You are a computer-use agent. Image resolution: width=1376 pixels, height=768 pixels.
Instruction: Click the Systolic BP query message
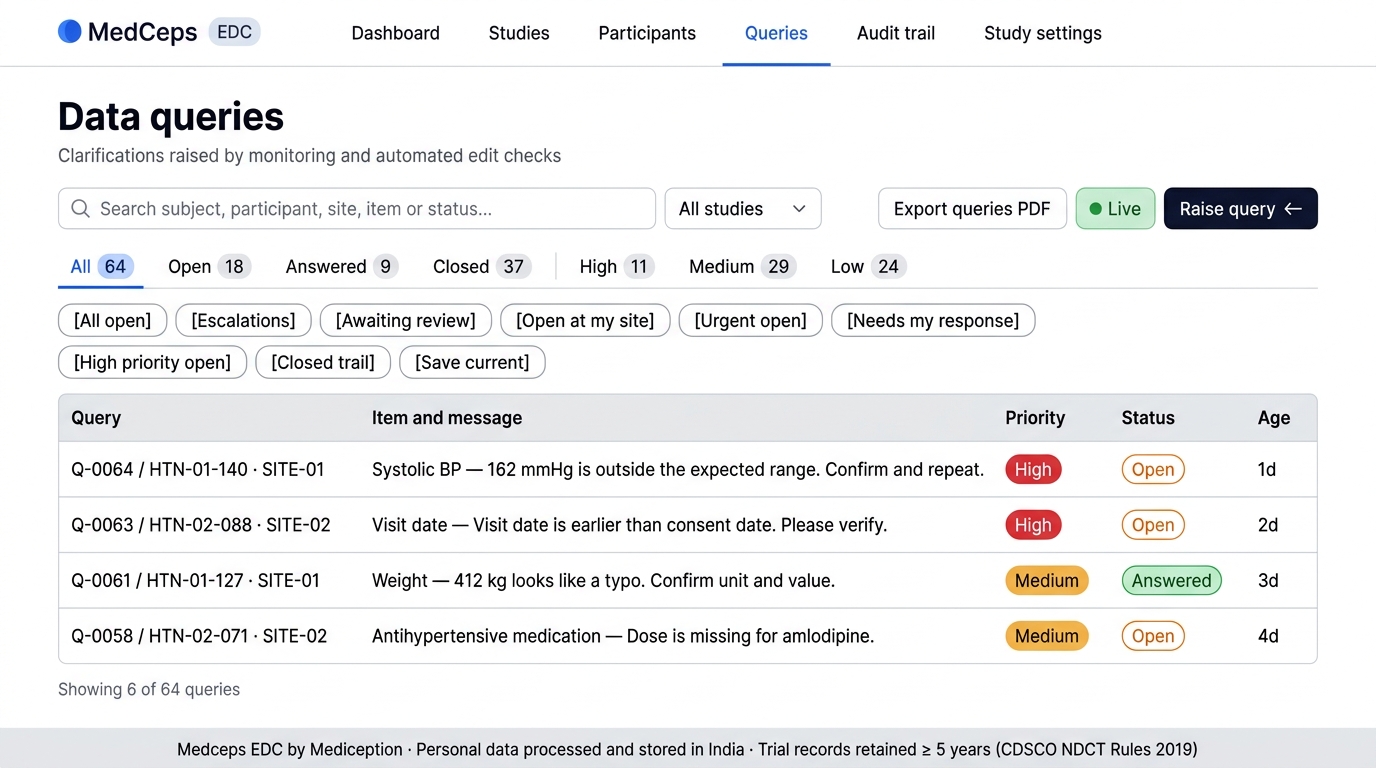(678, 470)
